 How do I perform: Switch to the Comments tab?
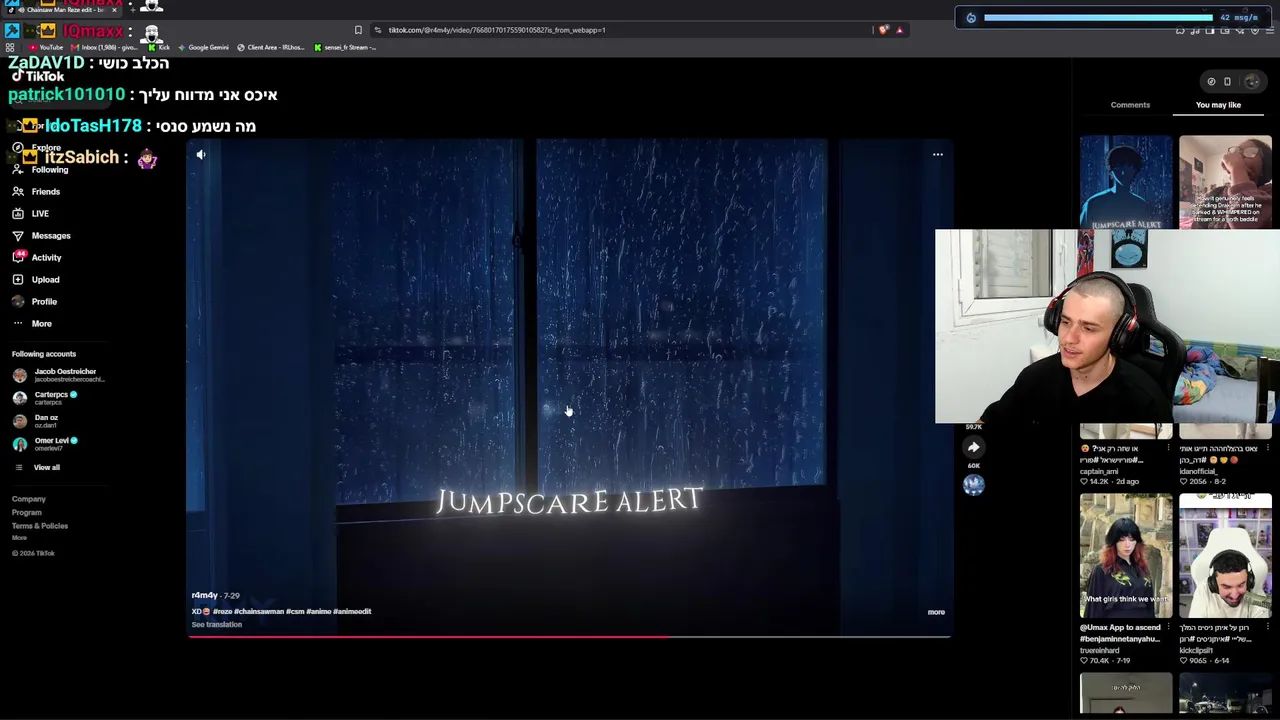(x=1130, y=105)
